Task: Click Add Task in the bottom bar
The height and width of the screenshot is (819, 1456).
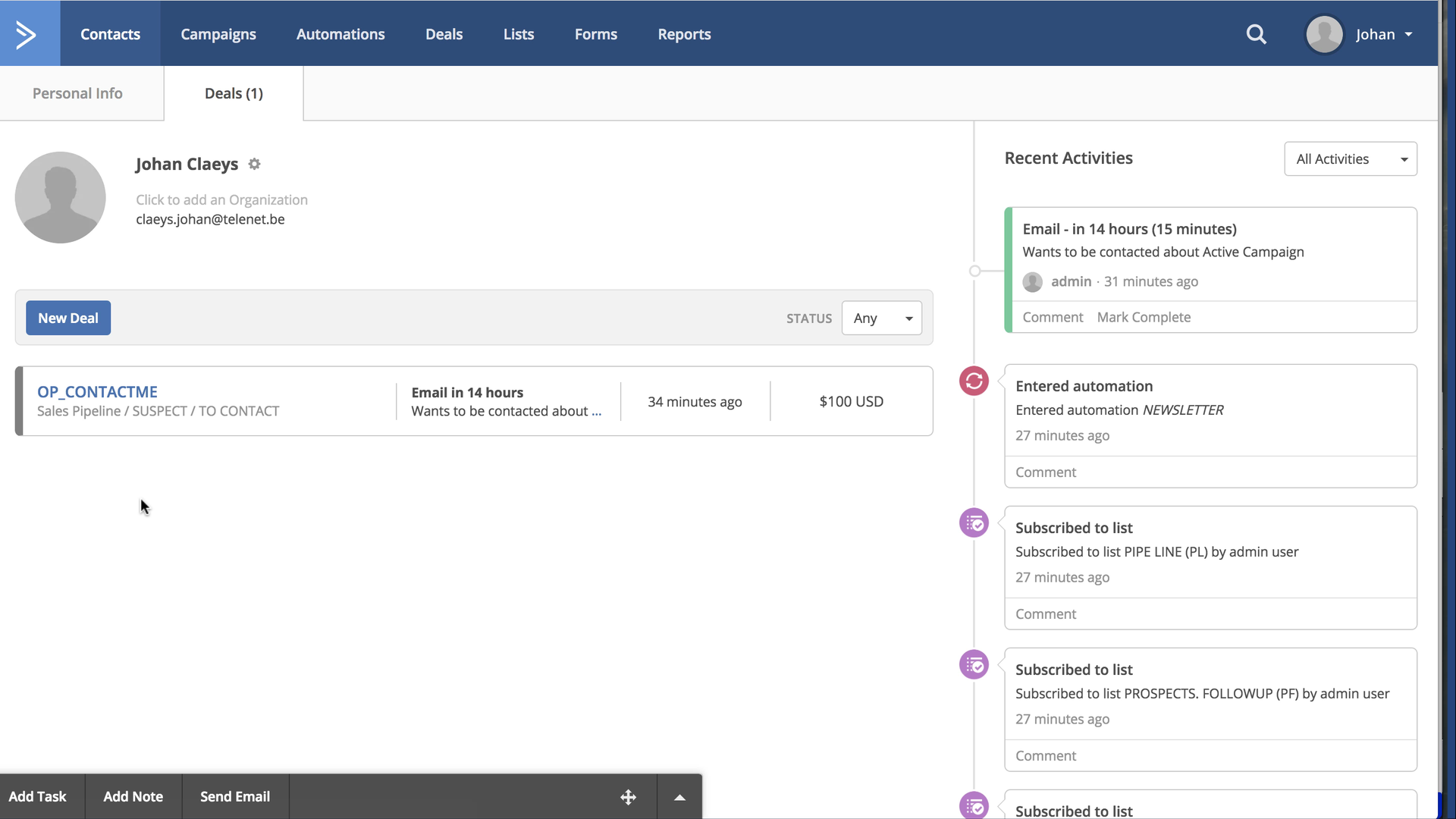Action: click(x=38, y=797)
